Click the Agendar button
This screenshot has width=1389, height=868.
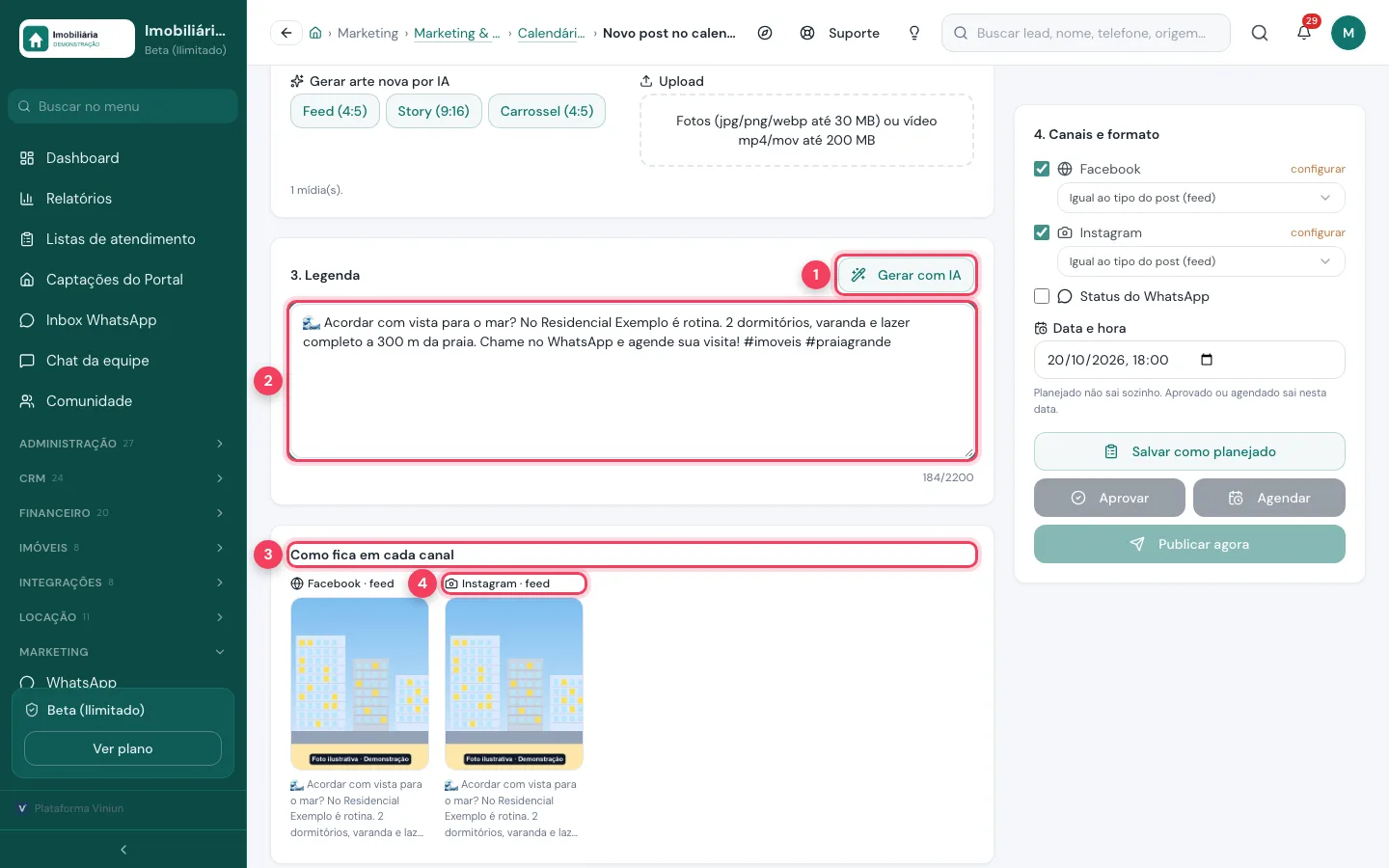point(1269,498)
